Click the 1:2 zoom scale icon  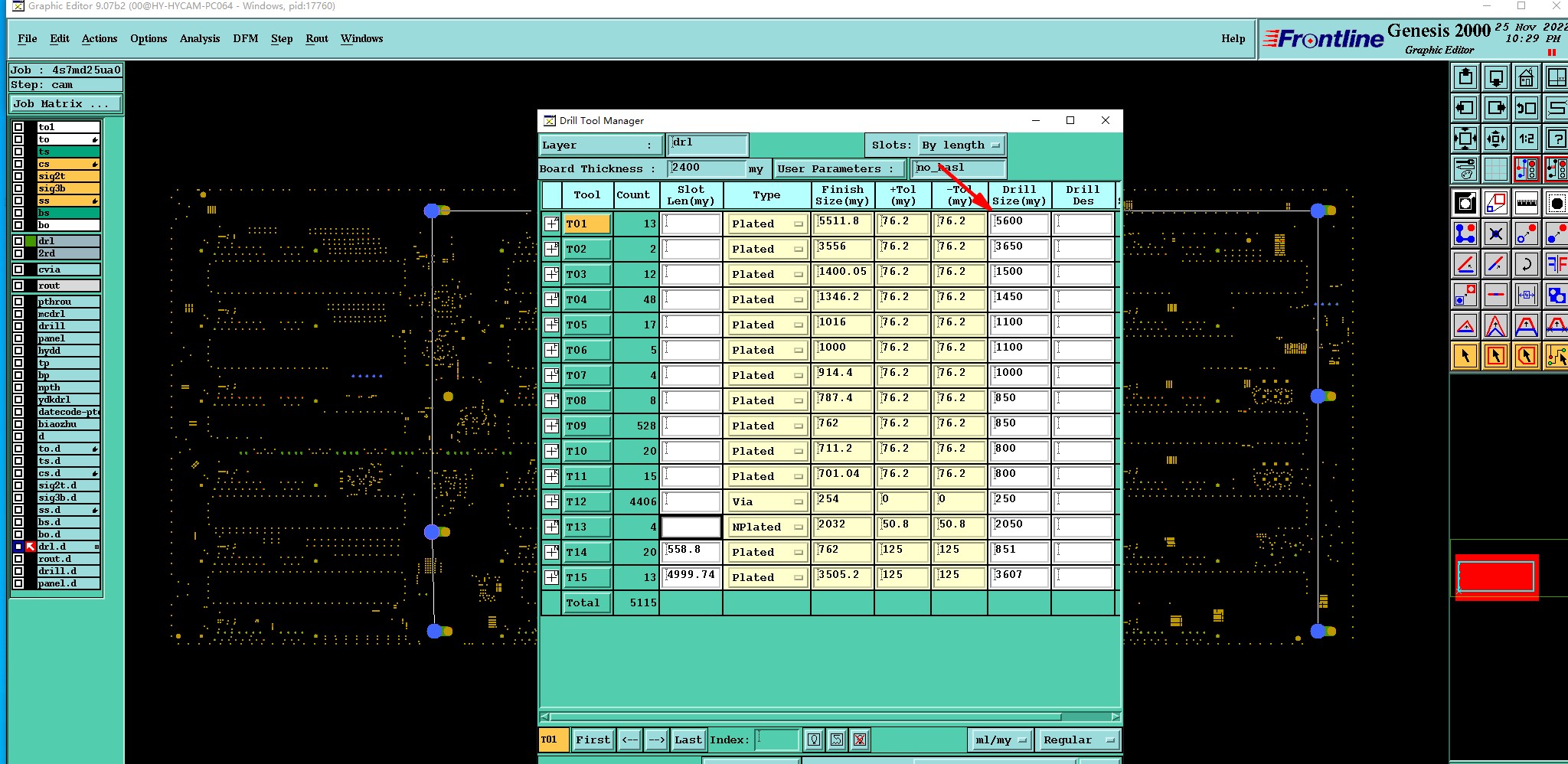[1527, 139]
